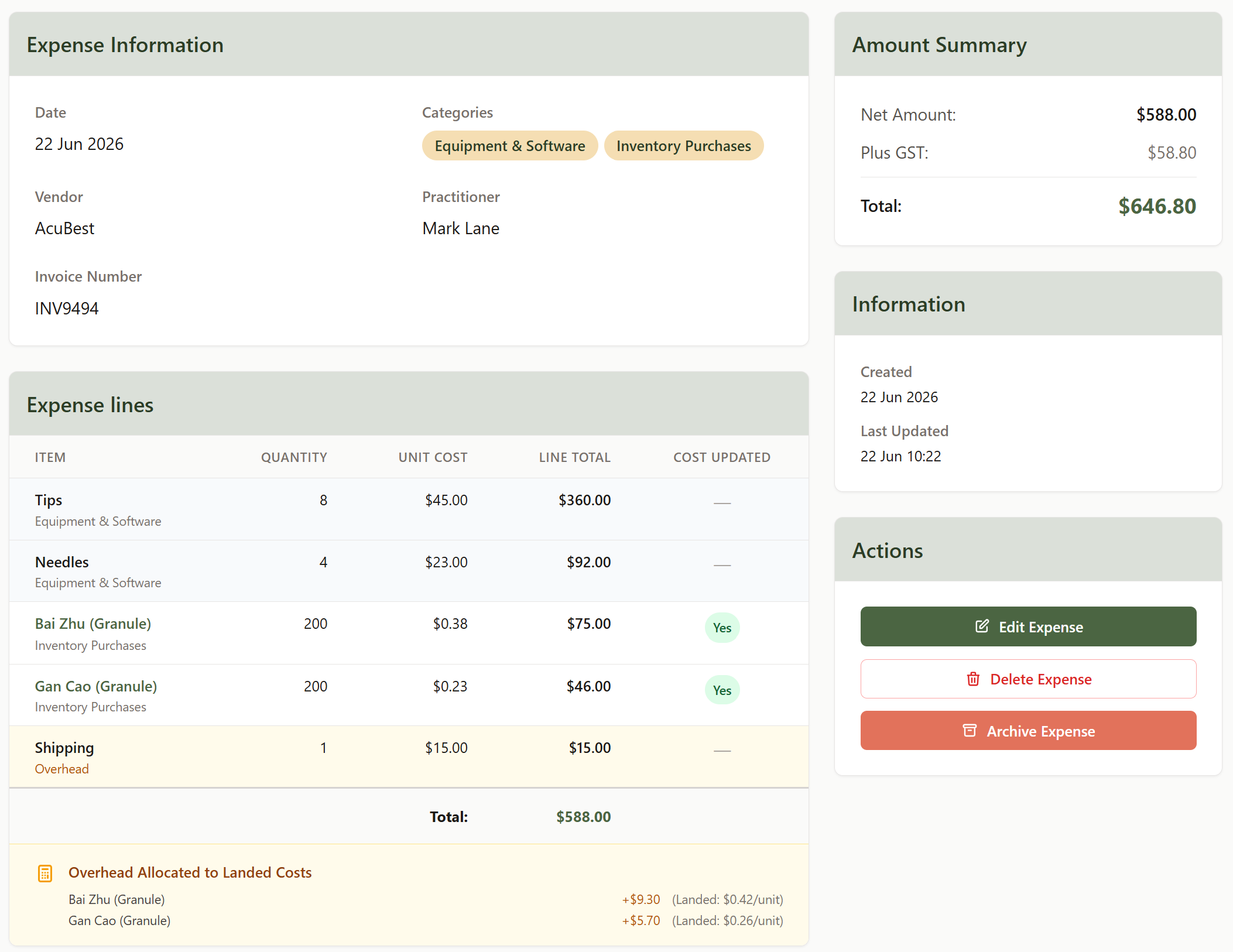1233x952 pixels.
Task: Click the Landed $0.26/unit text
Action: [x=728, y=920]
